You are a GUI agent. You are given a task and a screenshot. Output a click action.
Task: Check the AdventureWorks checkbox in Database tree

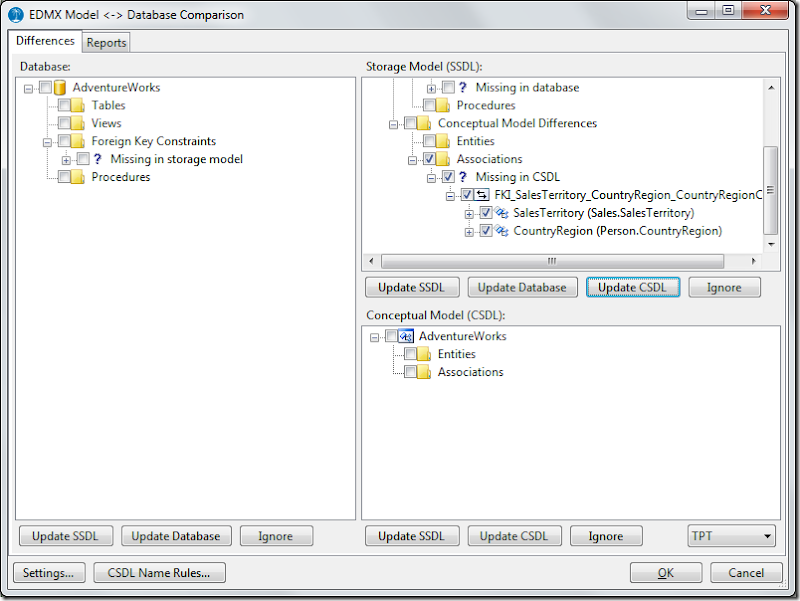click(x=45, y=88)
